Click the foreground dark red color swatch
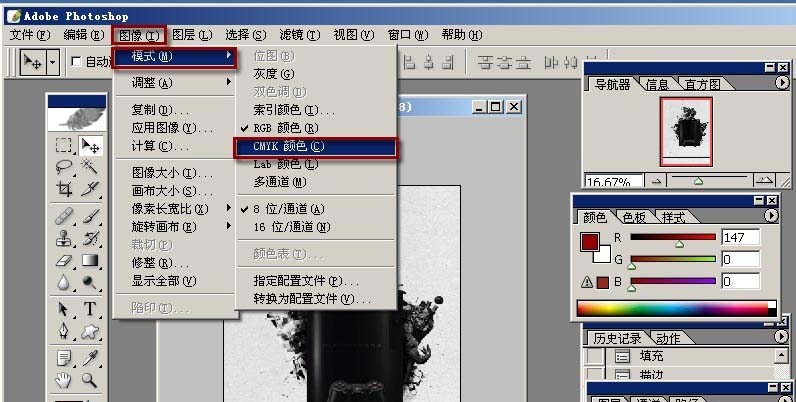Viewport: 796px width, 402px height. pyautogui.click(x=589, y=242)
